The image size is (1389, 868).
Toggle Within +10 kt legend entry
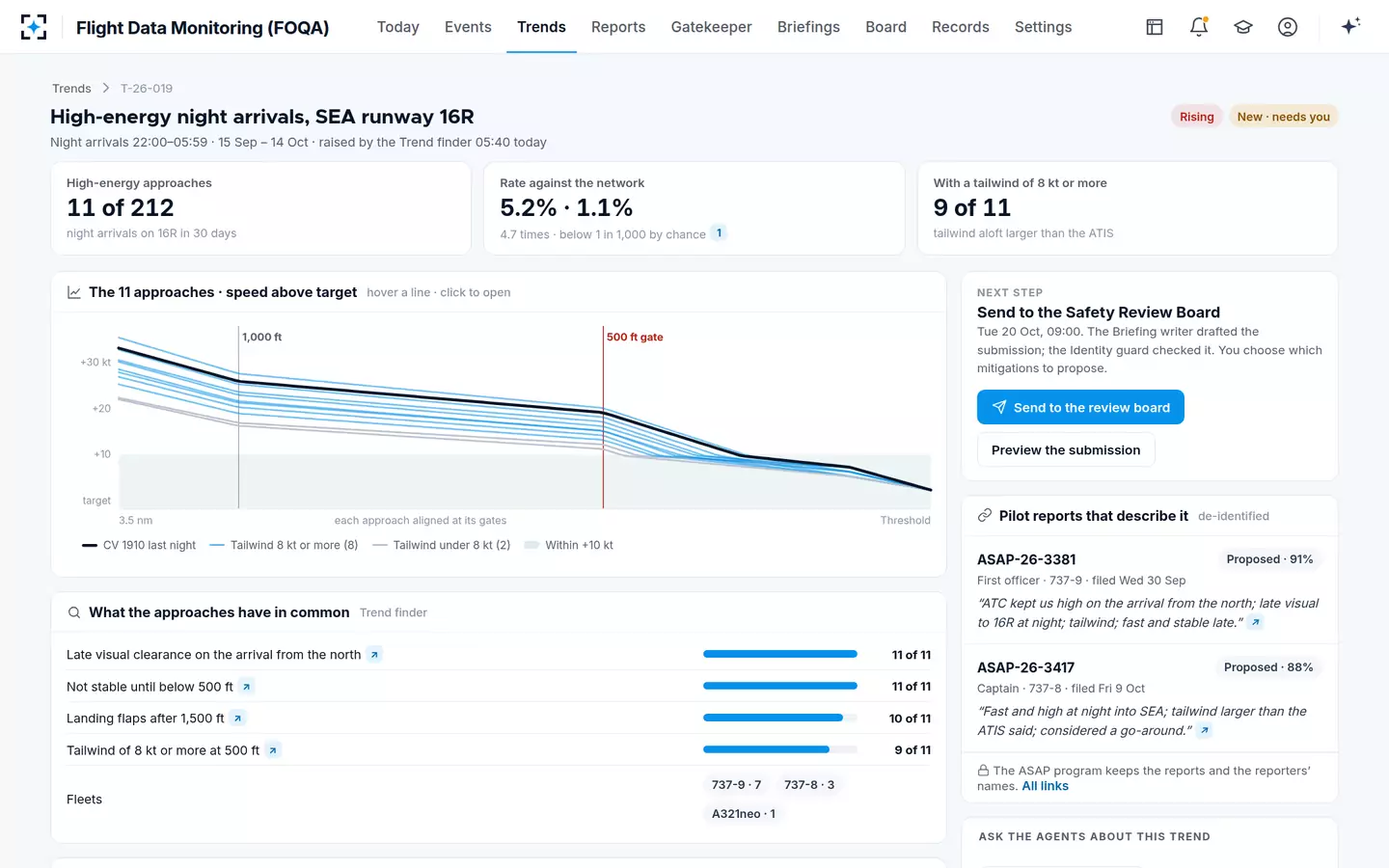pos(568,545)
